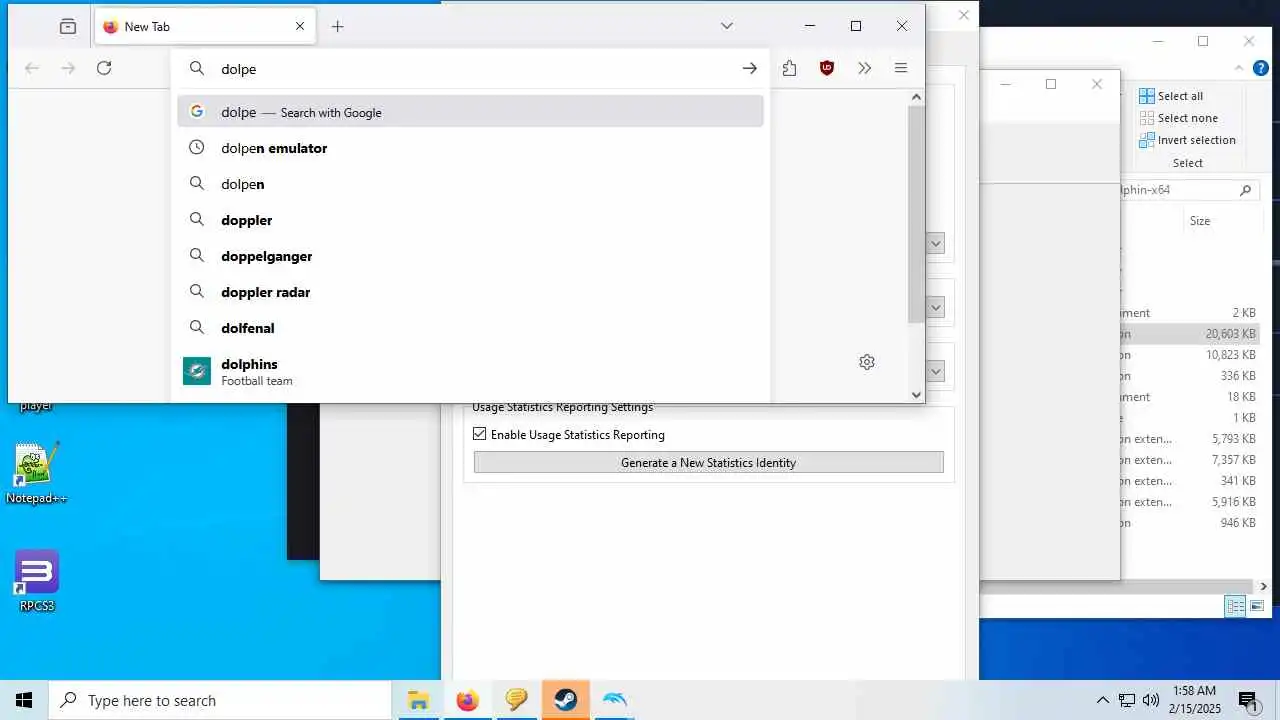The height and width of the screenshot is (720, 1280).
Task: Click the File Explorer search magnifier icon
Action: pos(1245,190)
